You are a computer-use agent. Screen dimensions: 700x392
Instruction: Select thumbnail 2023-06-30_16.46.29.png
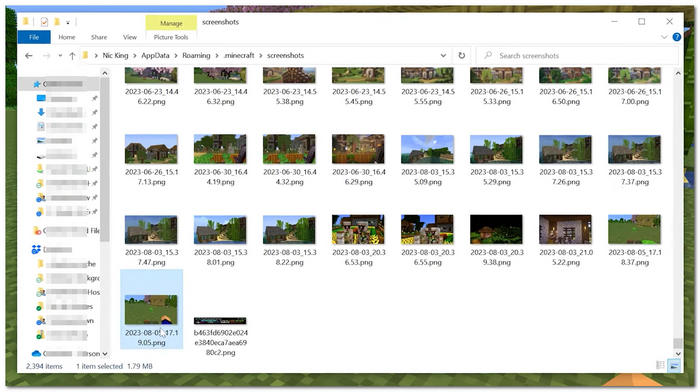pyautogui.click(x=358, y=149)
